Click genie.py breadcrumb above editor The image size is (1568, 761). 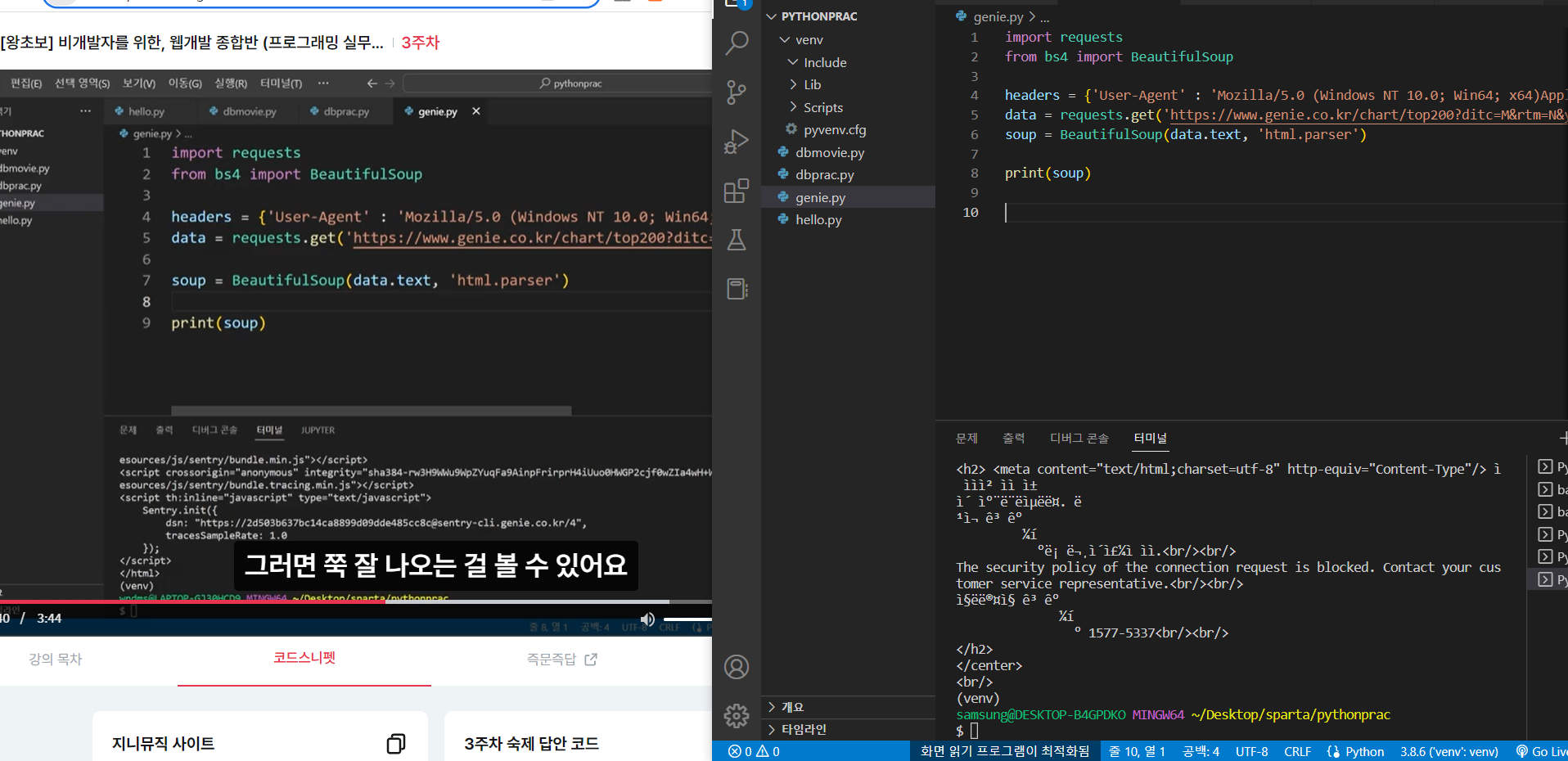click(998, 16)
